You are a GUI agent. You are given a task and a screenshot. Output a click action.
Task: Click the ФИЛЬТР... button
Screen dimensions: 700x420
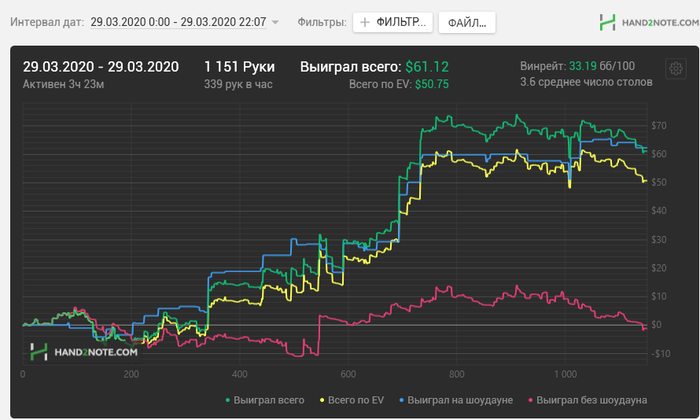click(393, 22)
